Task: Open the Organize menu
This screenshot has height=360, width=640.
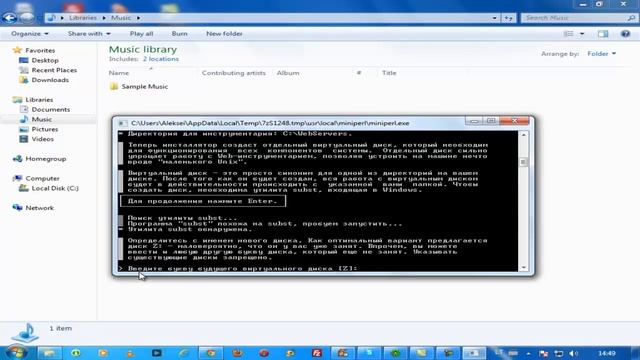Action: (x=30, y=33)
